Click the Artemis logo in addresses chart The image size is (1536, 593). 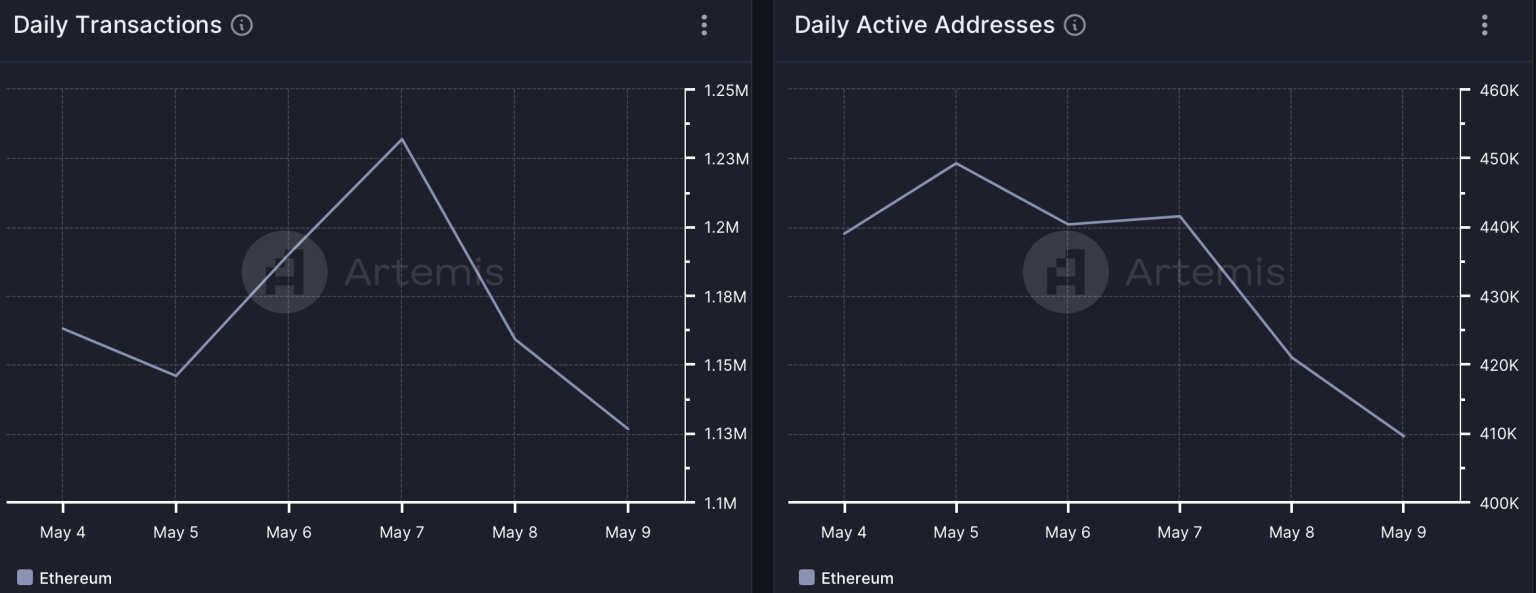(x=1065, y=272)
